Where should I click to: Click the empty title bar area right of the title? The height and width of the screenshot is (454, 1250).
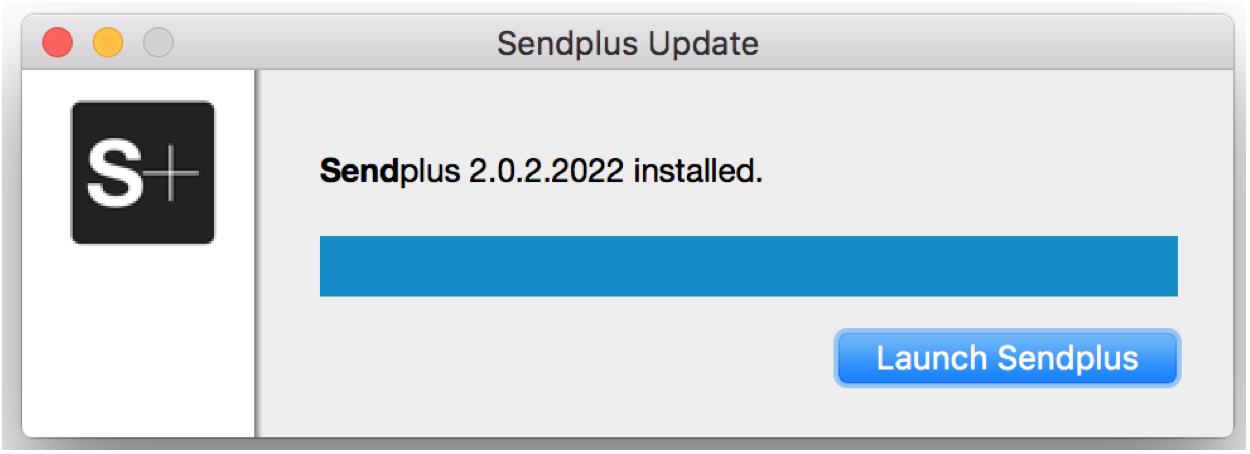click(990, 44)
